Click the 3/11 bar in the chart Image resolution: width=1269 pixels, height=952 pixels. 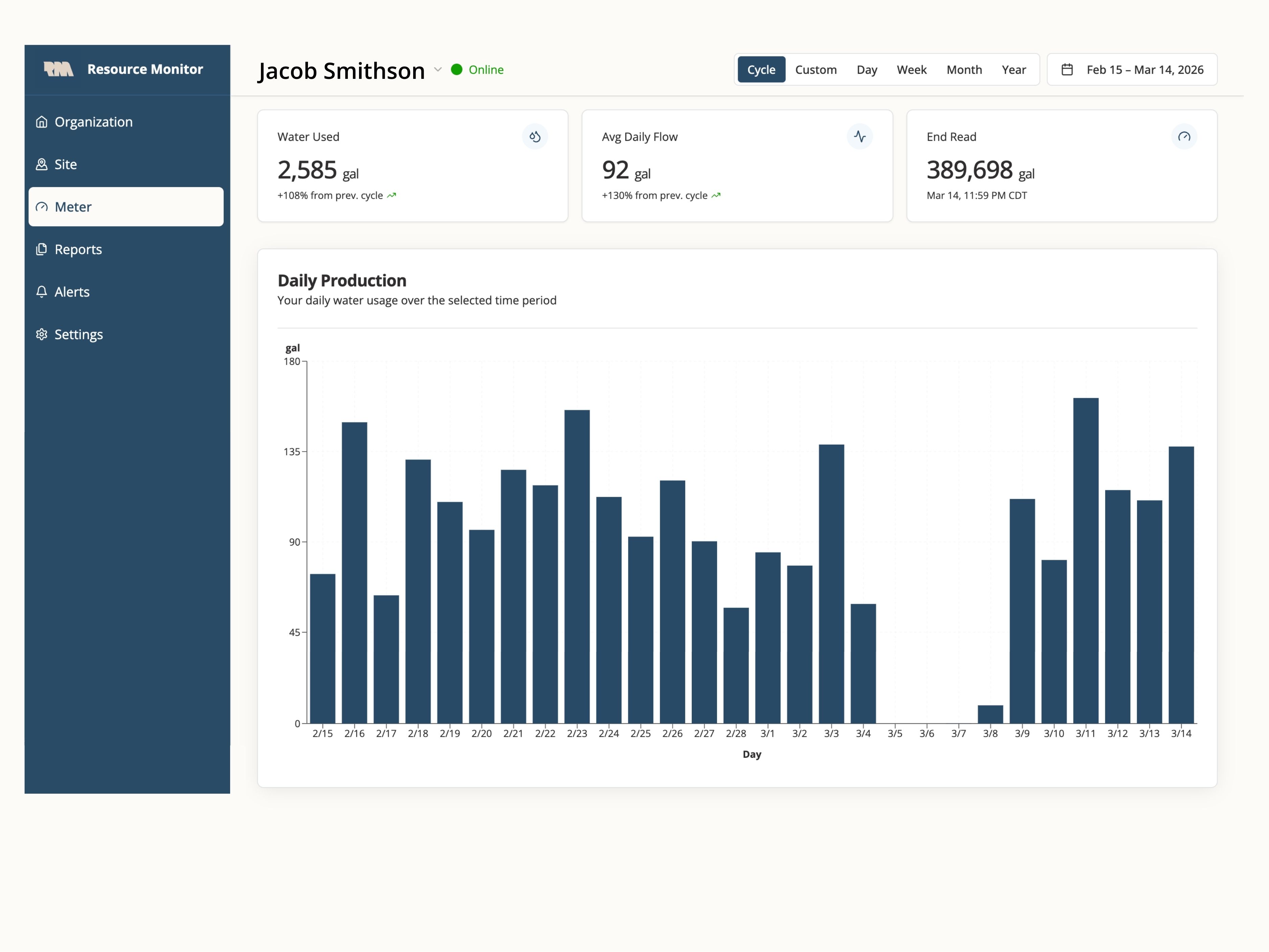coord(1086,560)
